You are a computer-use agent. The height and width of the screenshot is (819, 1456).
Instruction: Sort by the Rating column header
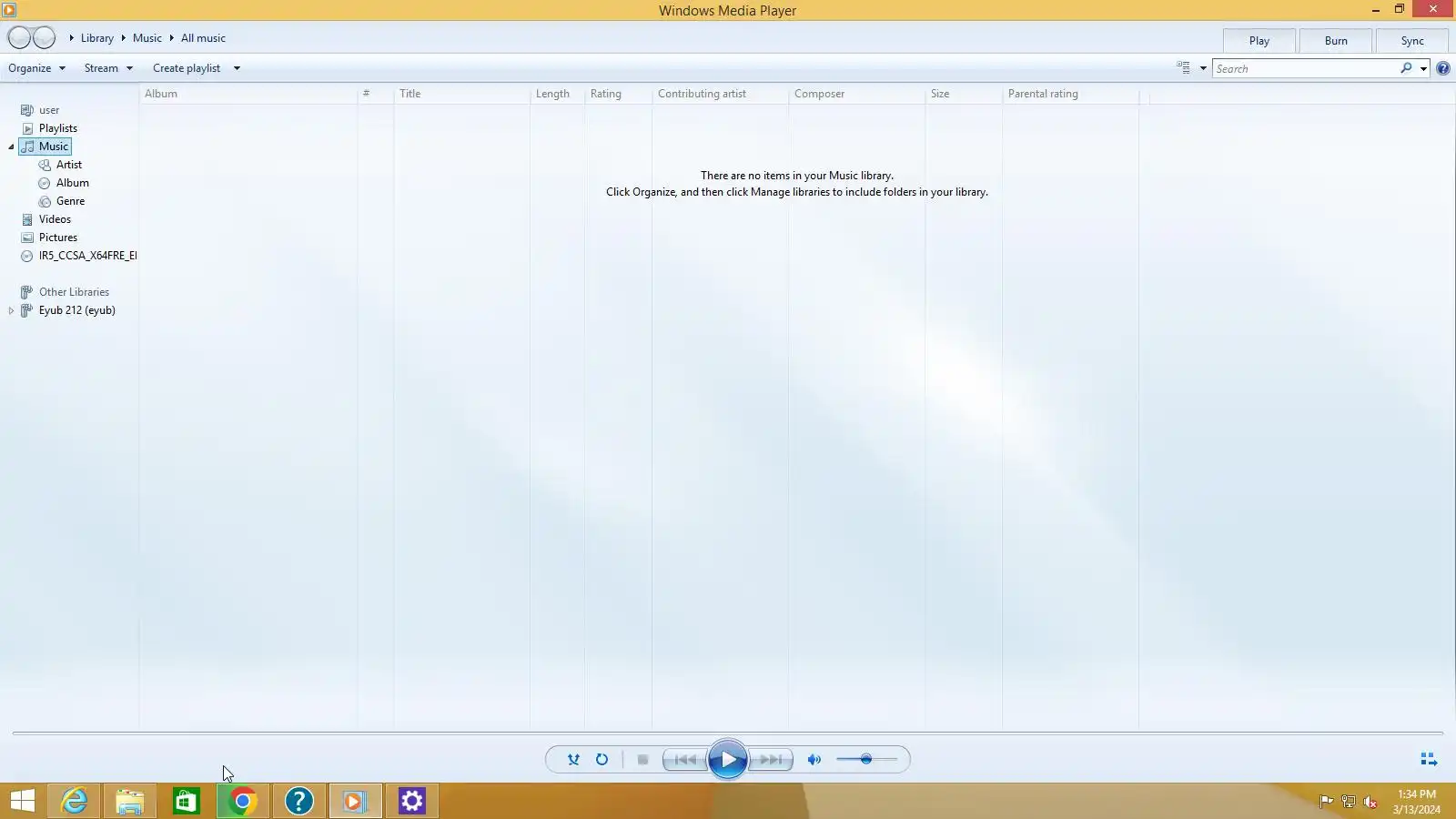click(619, 94)
